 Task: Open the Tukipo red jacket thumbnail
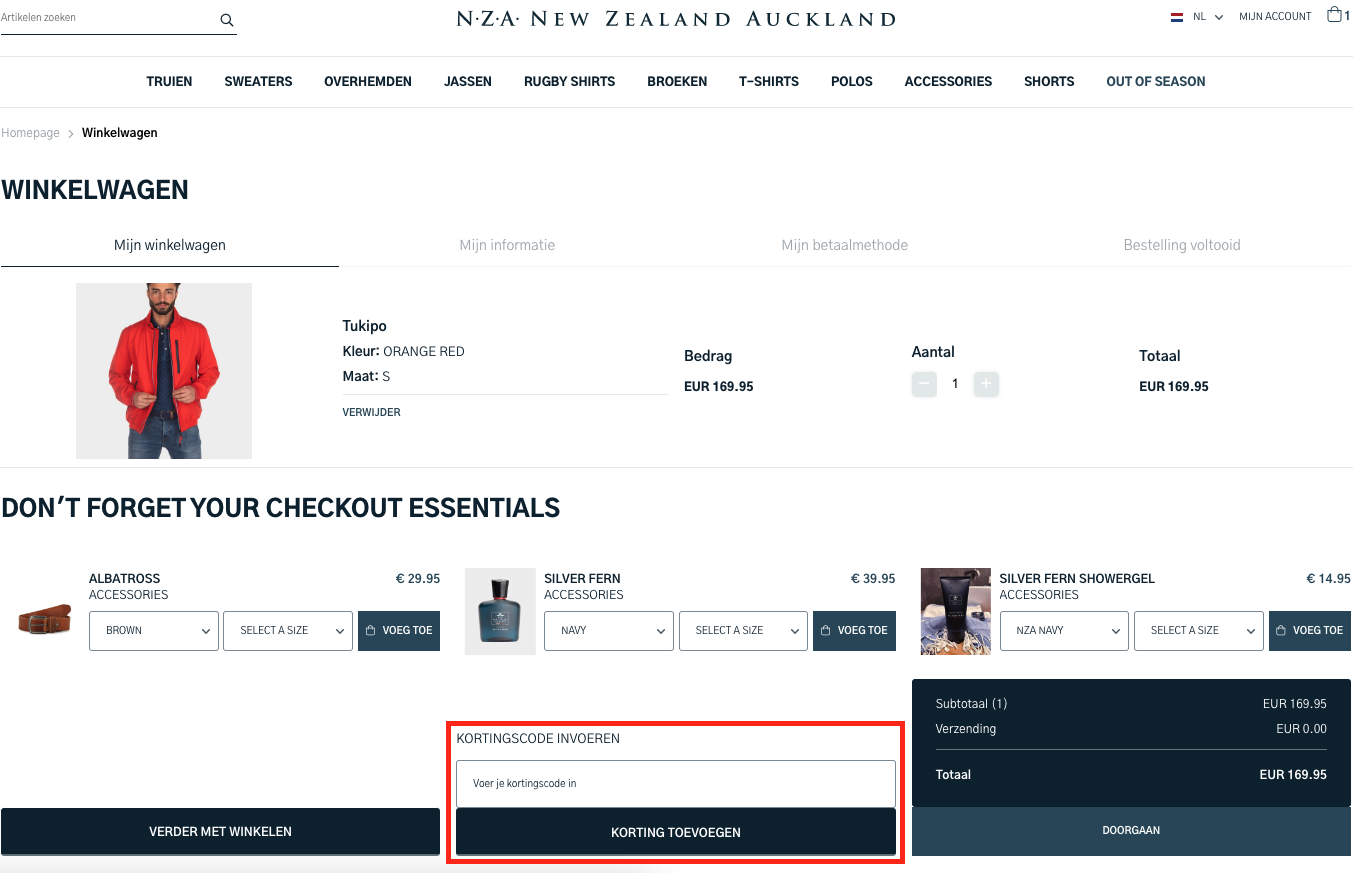click(164, 371)
